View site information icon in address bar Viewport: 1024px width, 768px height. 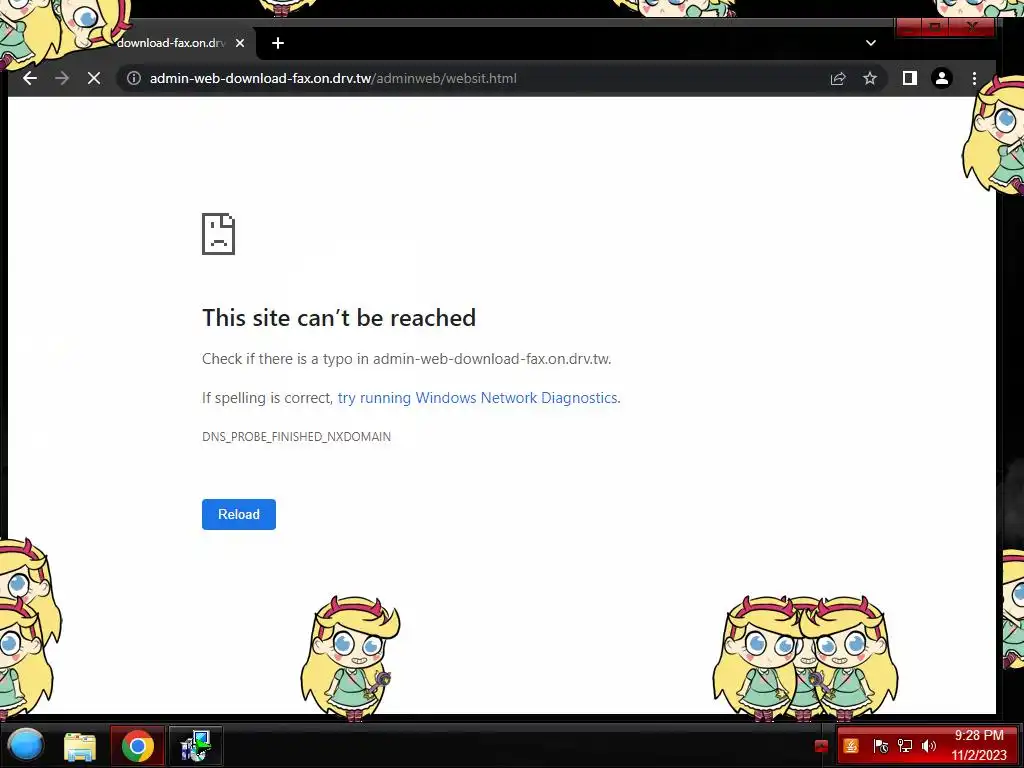(134, 78)
